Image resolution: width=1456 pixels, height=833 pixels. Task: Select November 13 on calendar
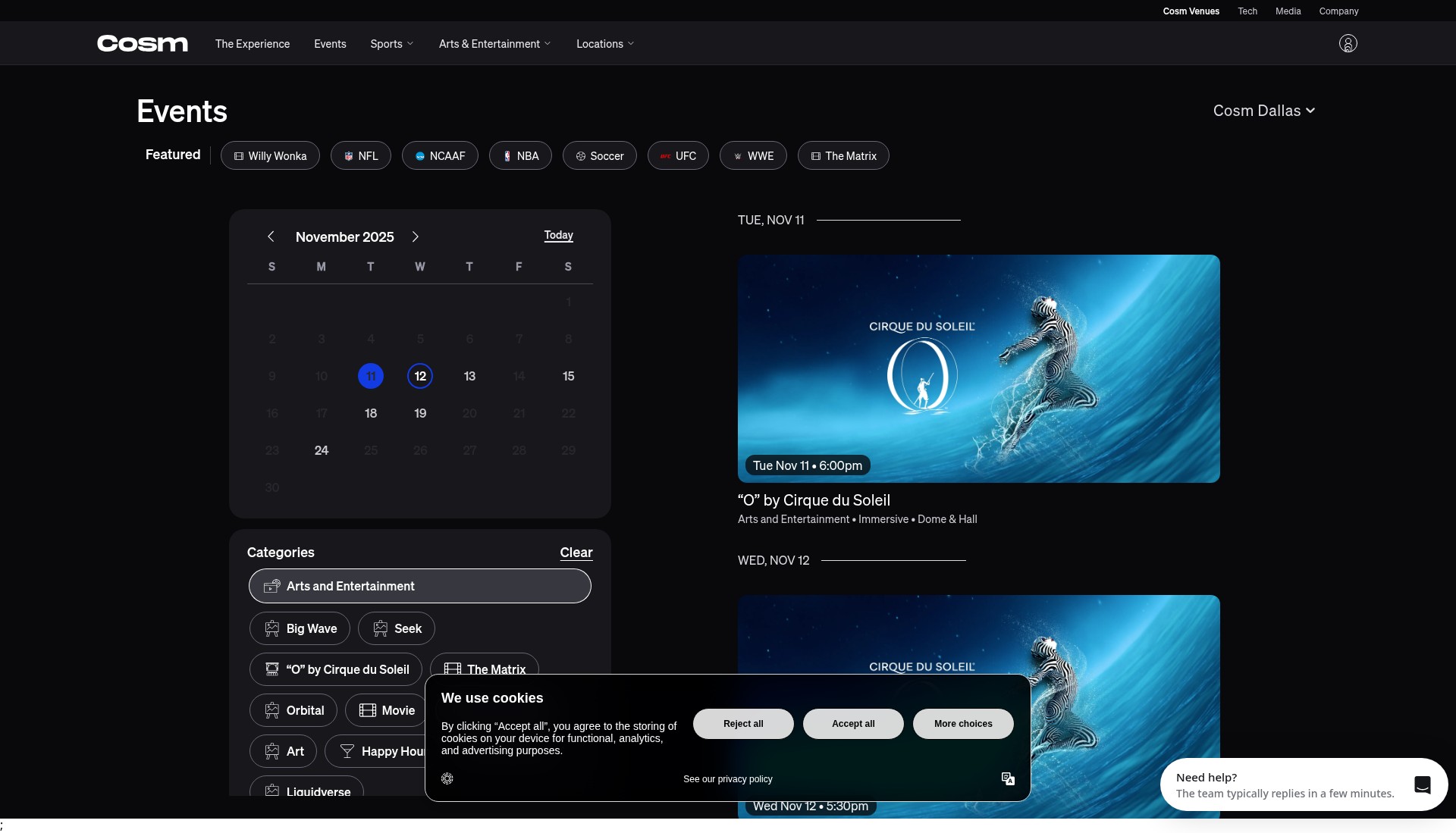tap(469, 376)
